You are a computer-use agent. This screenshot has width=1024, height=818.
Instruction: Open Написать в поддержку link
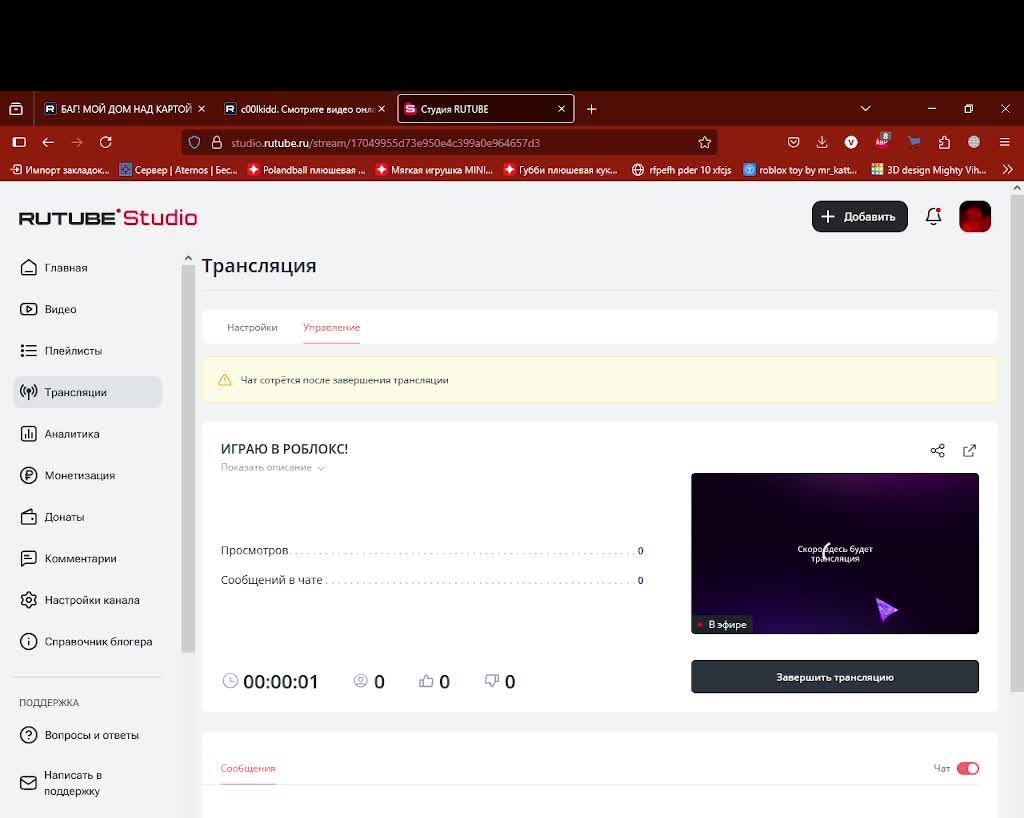(x=88, y=783)
